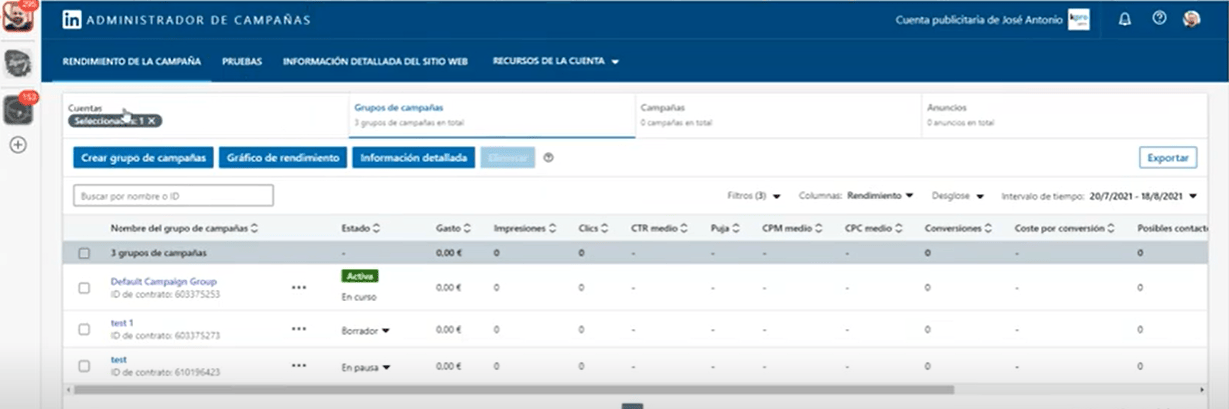The width and height of the screenshot is (1229, 409).
Task: Sort by Estado column
Action: pos(361,229)
